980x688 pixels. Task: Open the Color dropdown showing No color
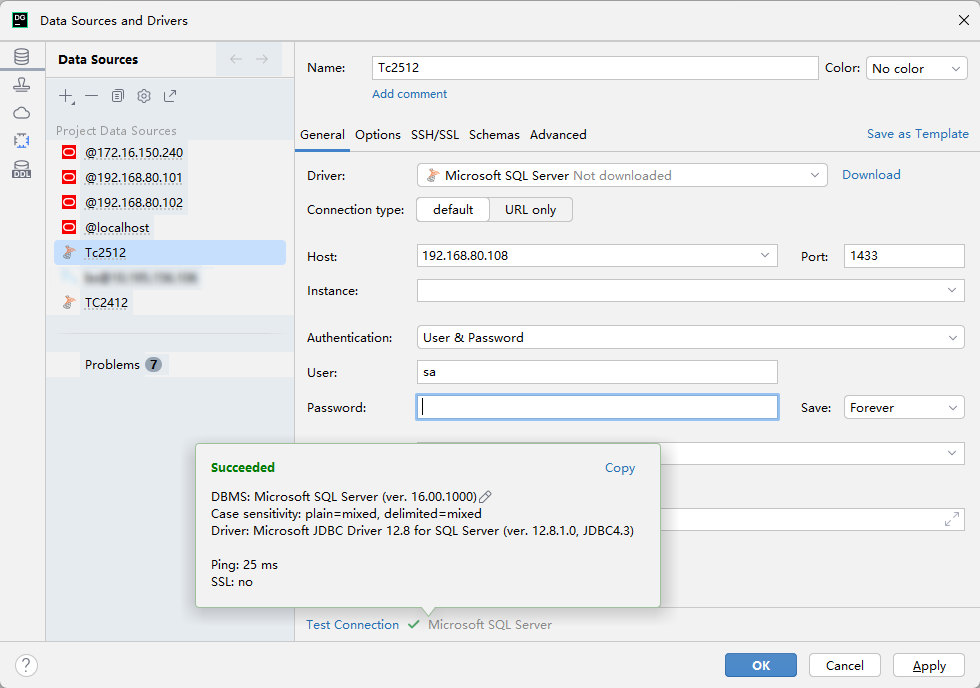[916, 68]
